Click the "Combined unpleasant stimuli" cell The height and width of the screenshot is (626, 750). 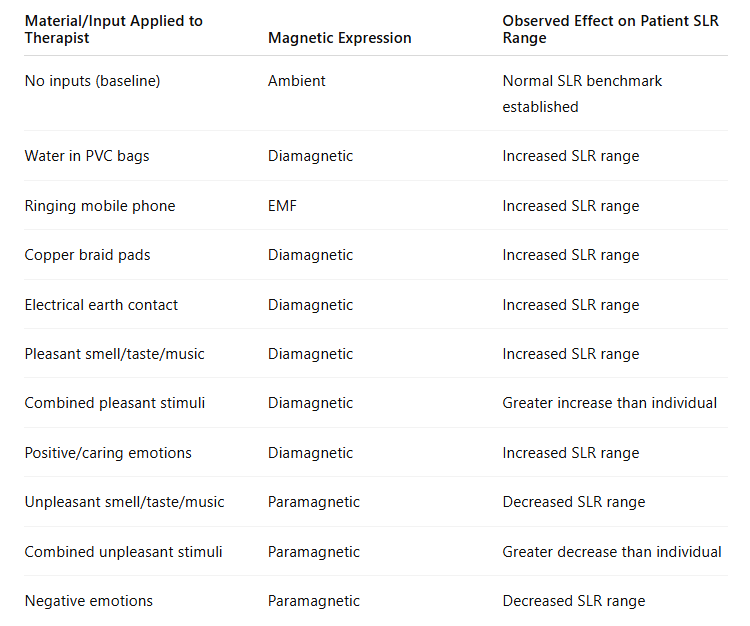click(x=123, y=552)
